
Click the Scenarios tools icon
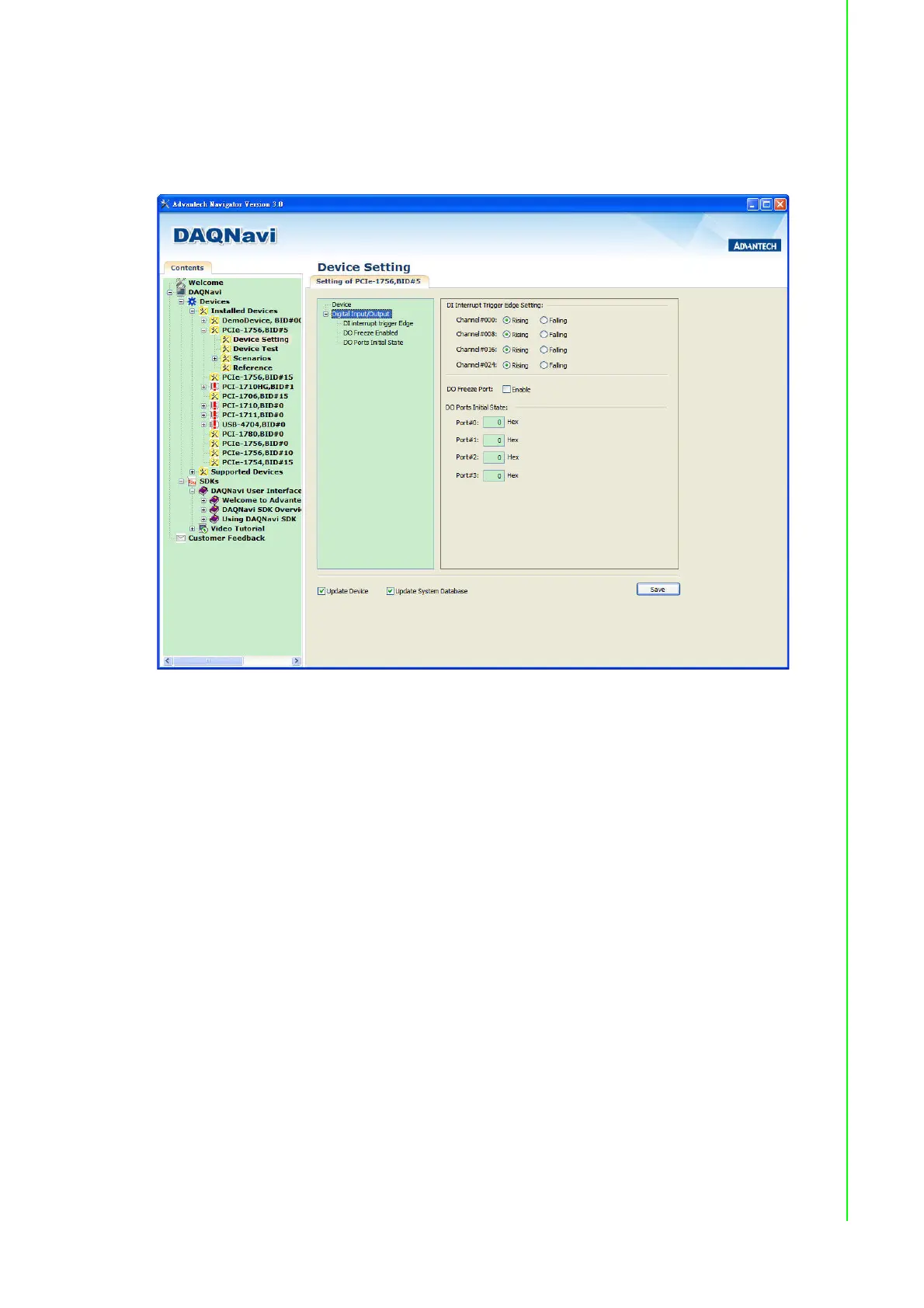click(226, 358)
